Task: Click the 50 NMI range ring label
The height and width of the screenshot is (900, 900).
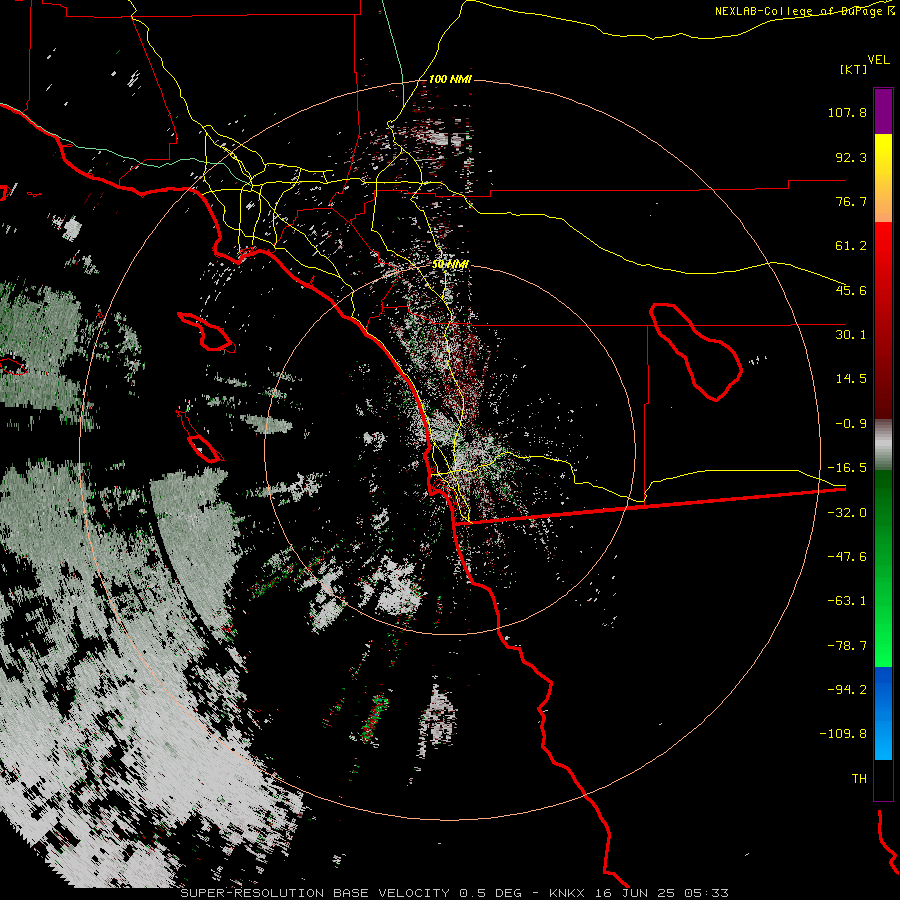Action: click(450, 264)
